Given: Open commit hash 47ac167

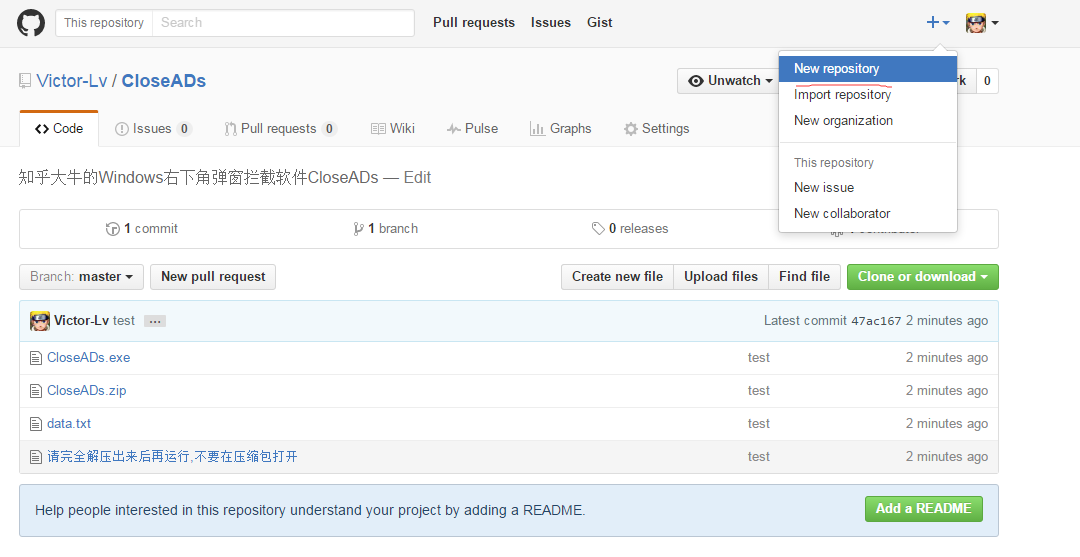Looking at the screenshot, I should coord(876,321).
